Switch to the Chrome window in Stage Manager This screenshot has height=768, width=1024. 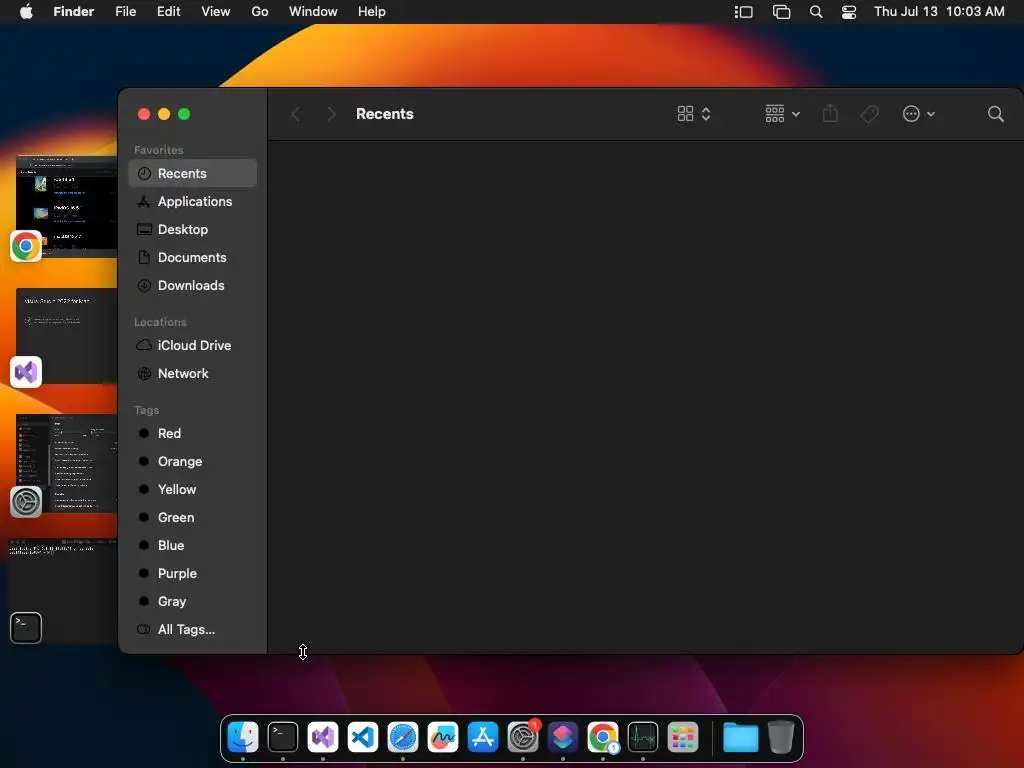(x=65, y=206)
